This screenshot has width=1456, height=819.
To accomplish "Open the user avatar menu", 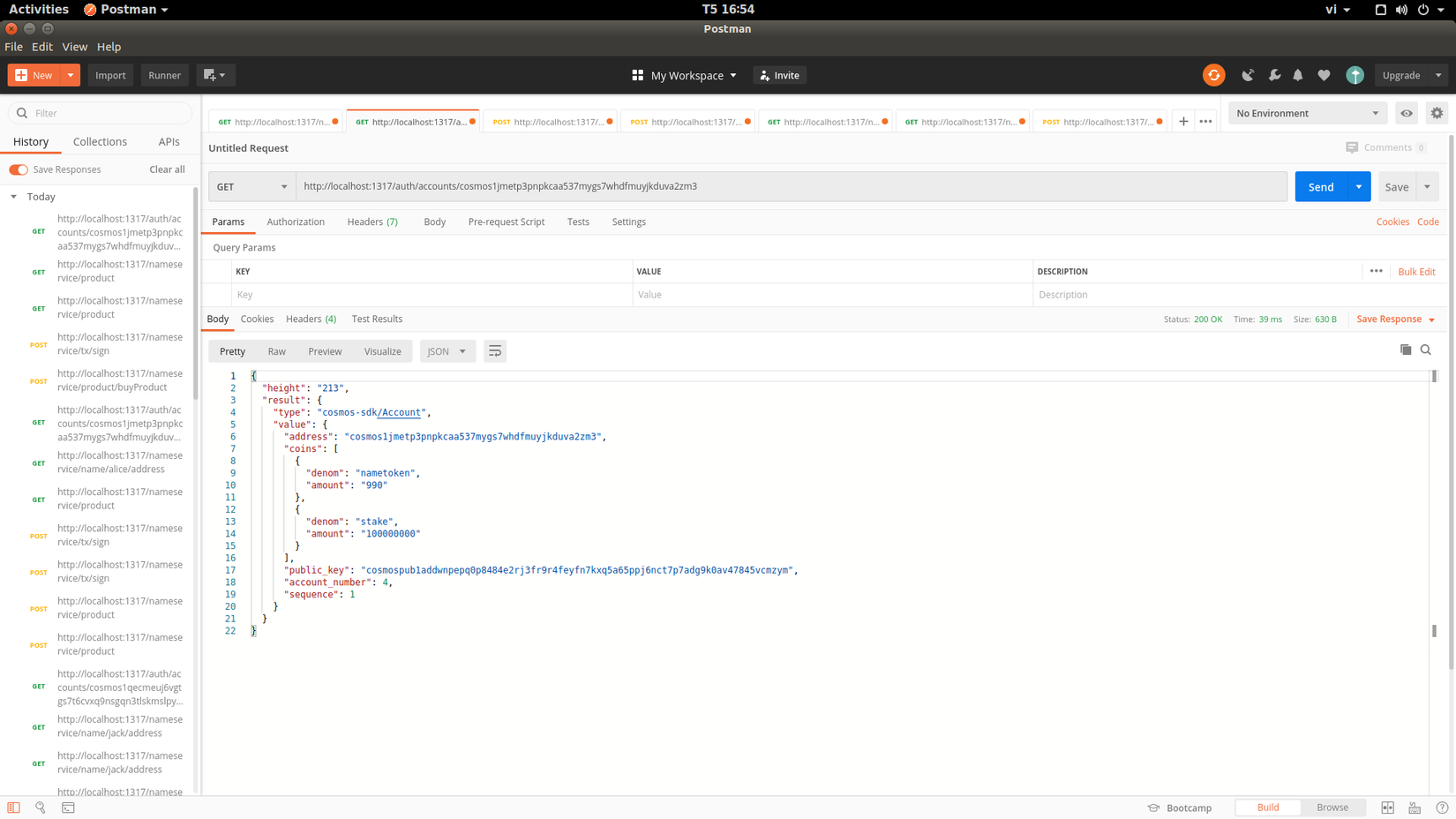I will point(1355,75).
